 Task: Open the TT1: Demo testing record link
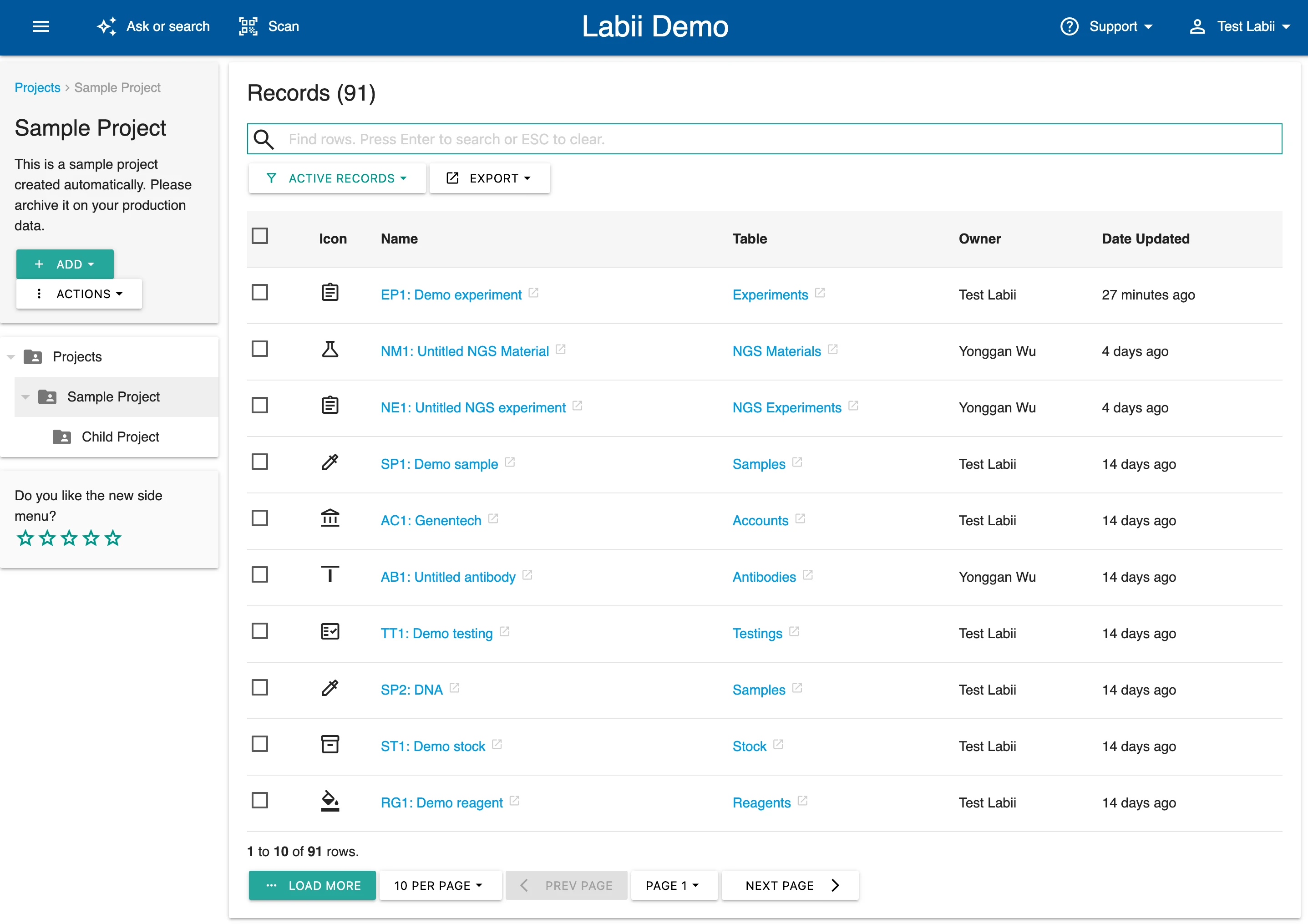point(436,634)
